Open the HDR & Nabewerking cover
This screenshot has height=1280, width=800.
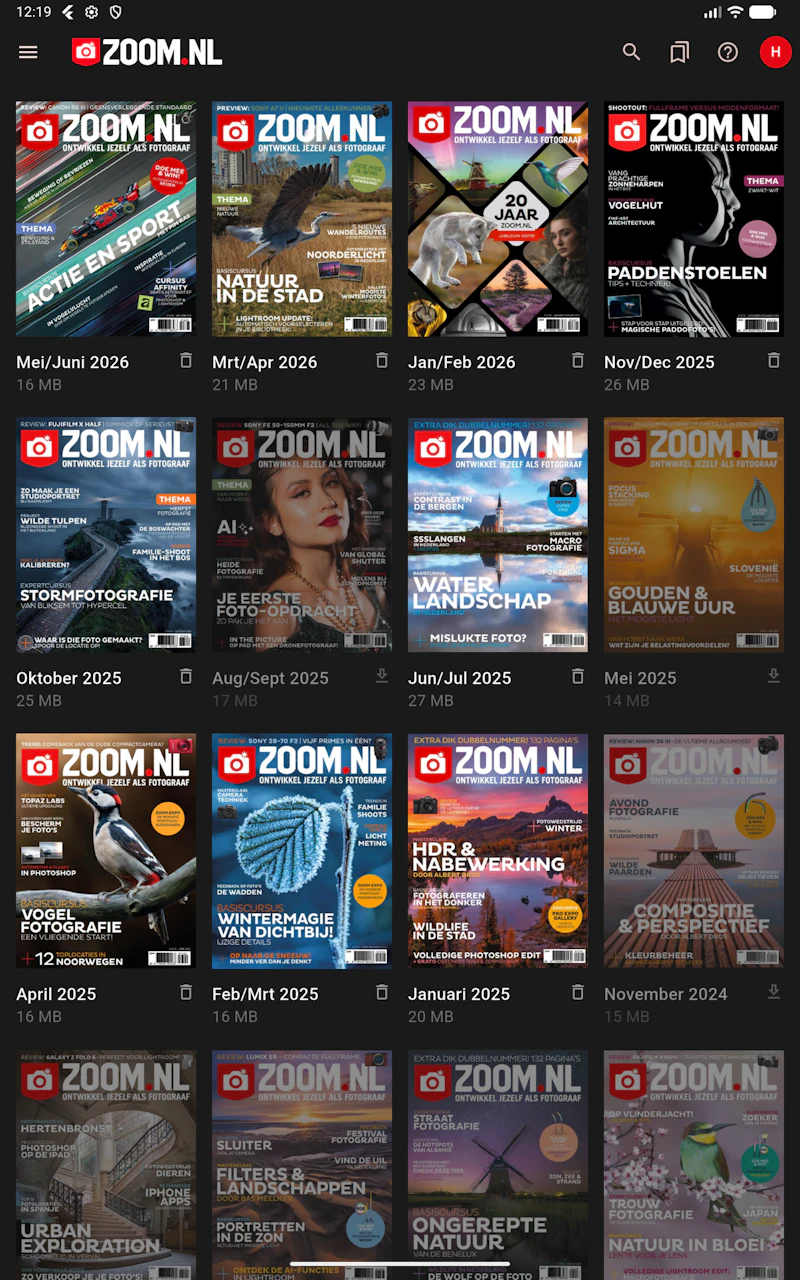(x=498, y=851)
